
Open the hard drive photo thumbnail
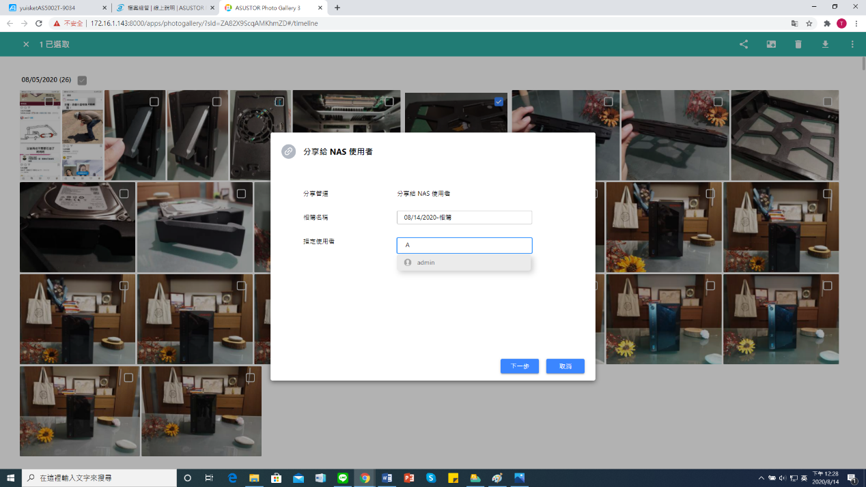77,227
